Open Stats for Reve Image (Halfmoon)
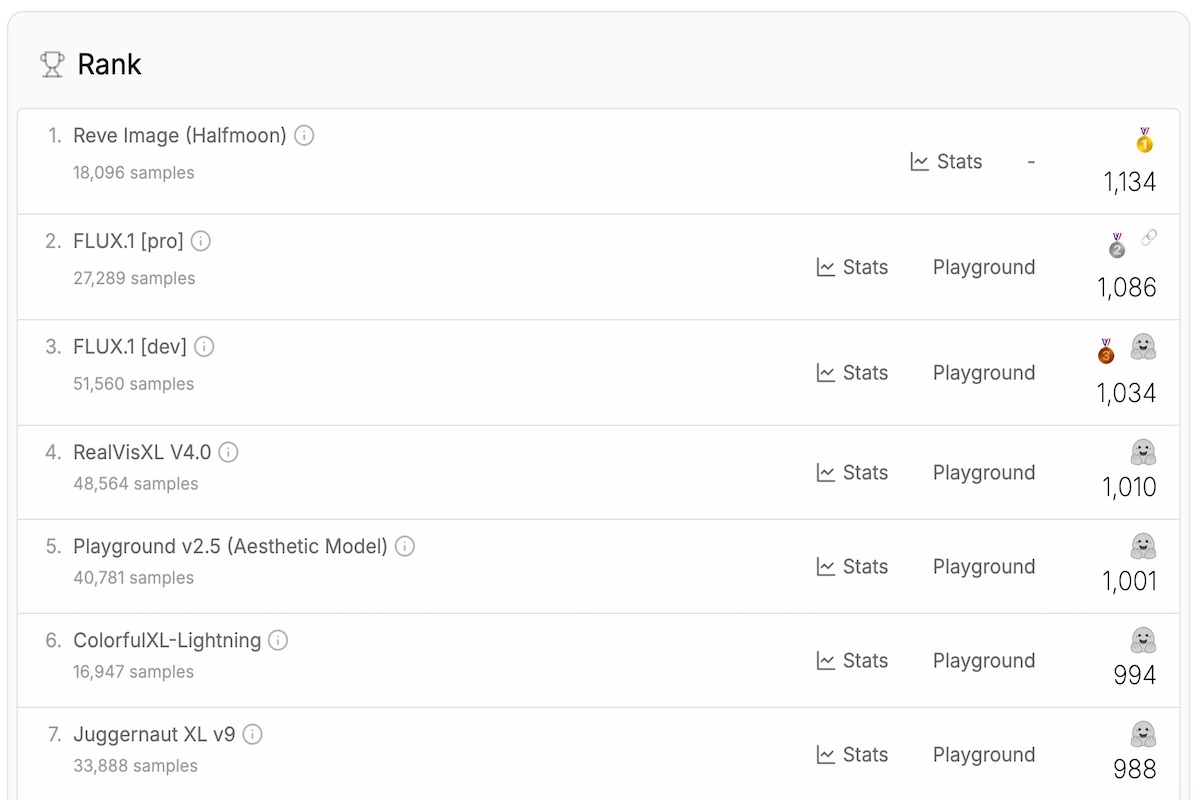The height and width of the screenshot is (800, 1200). [x=946, y=162]
